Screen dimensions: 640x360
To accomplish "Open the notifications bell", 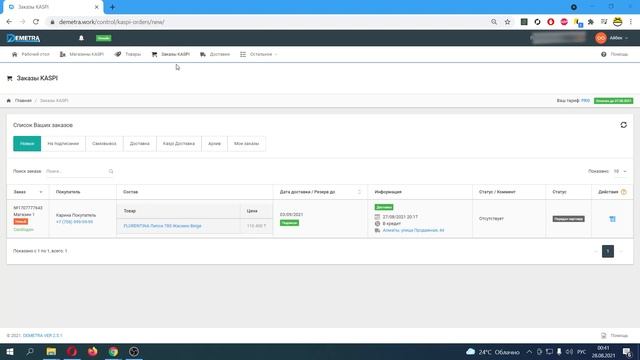I will click(x=81, y=38).
